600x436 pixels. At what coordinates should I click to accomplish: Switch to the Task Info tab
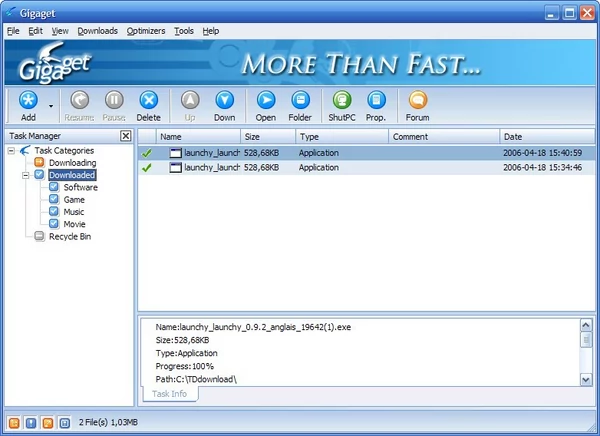pos(170,394)
